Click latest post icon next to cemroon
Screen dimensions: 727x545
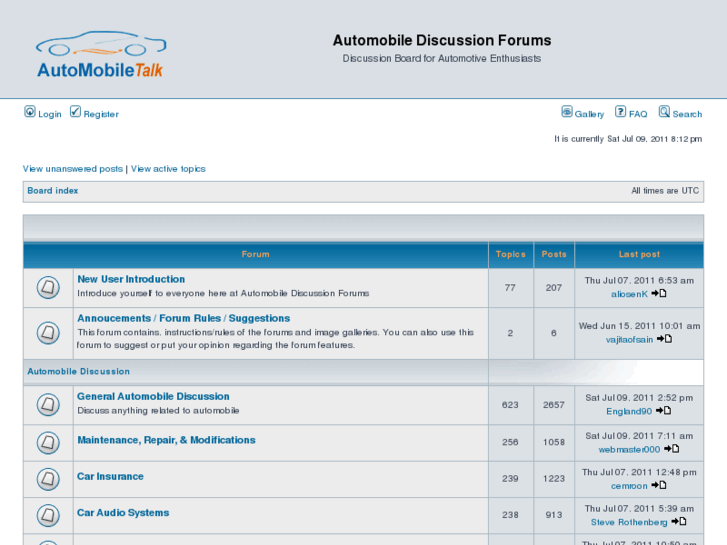659,485
